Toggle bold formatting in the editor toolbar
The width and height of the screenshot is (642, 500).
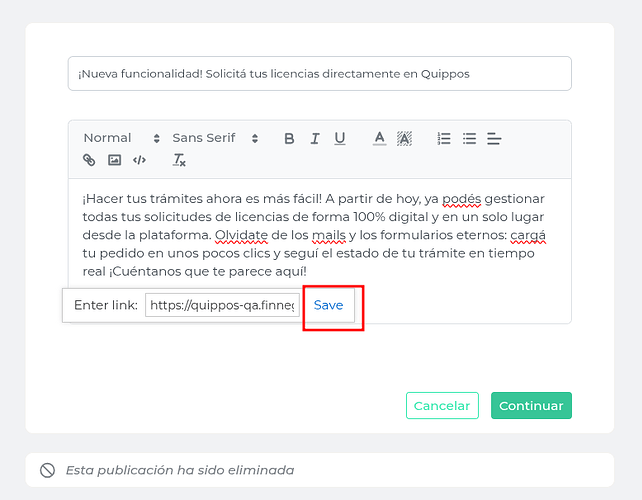point(289,139)
